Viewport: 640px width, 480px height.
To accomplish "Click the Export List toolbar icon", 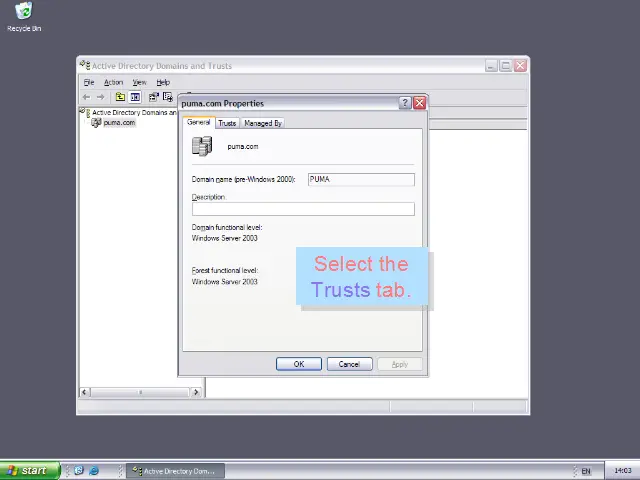I will tap(167, 97).
